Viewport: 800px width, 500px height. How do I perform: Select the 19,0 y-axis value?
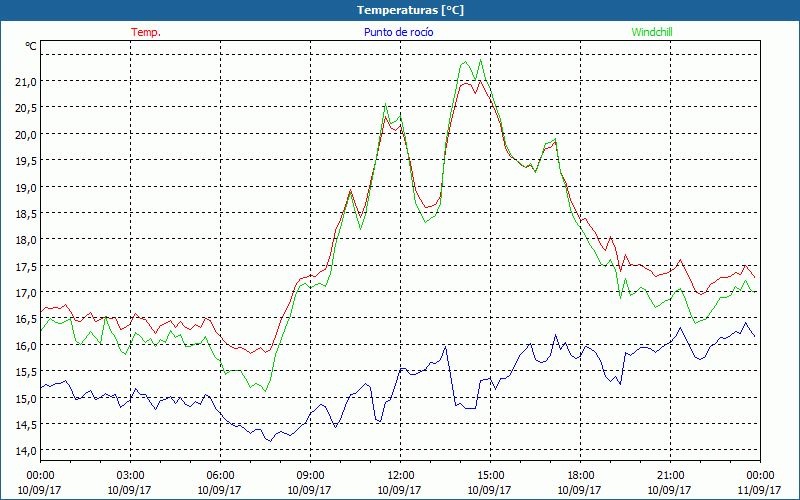[x=27, y=187]
